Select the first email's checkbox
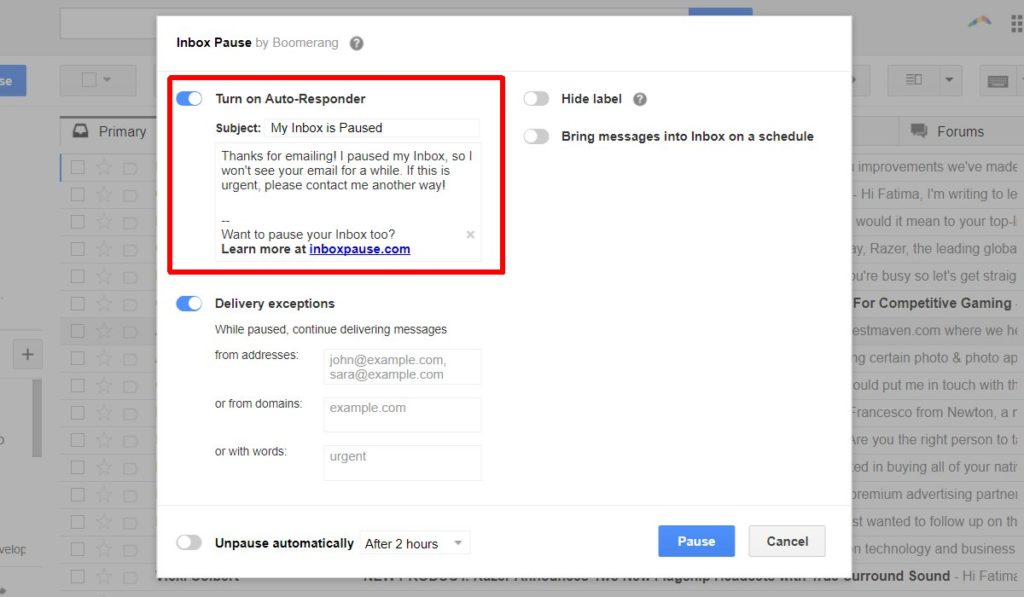1024x597 pixels. 77,166
